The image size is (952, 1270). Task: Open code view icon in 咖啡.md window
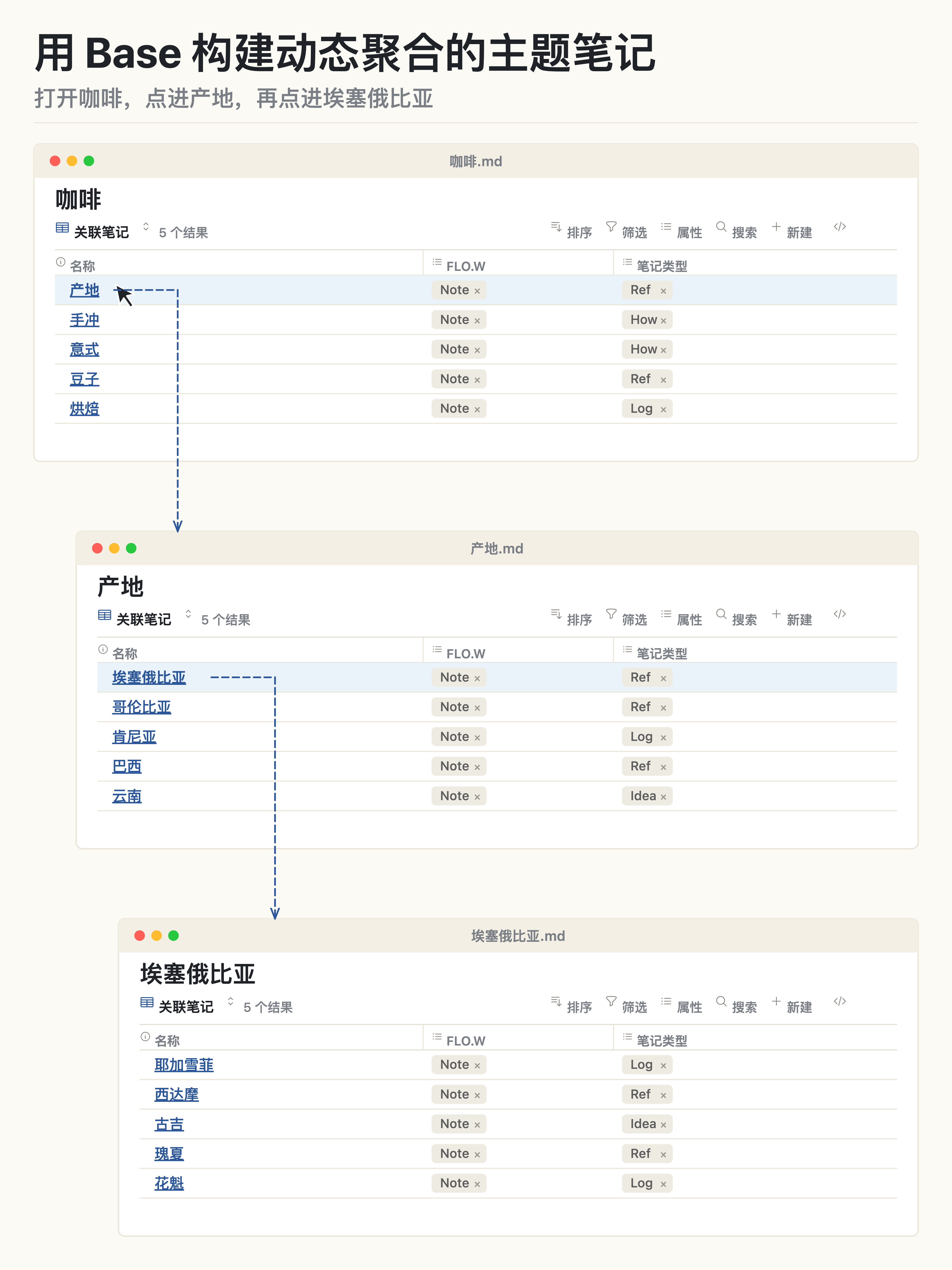click(839, 227)
